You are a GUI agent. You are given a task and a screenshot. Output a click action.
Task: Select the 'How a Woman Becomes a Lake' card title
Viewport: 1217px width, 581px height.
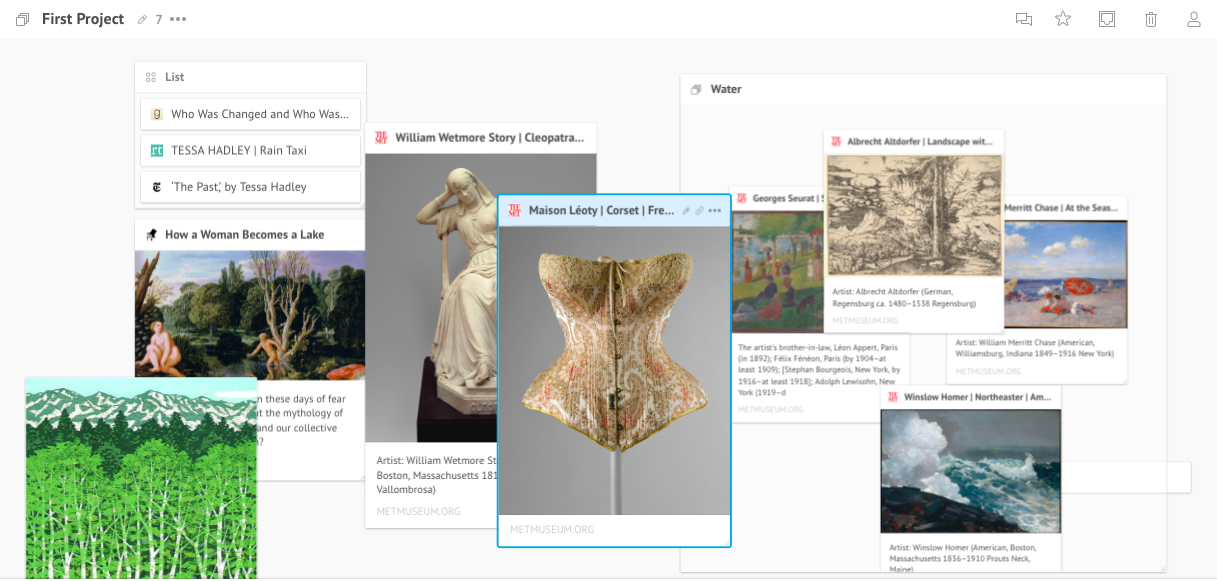pos(245,234)
